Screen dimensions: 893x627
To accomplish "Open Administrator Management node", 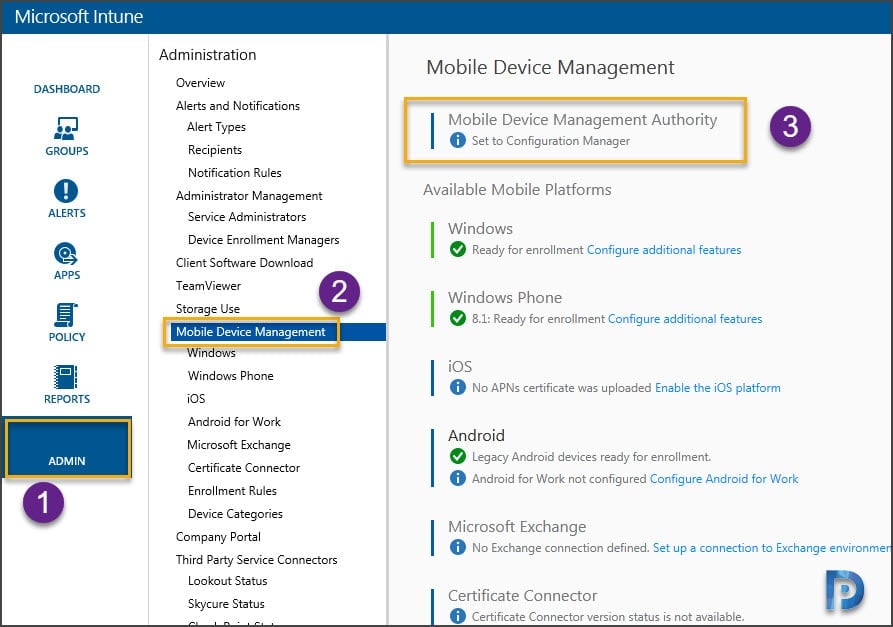I will [249, 196].
